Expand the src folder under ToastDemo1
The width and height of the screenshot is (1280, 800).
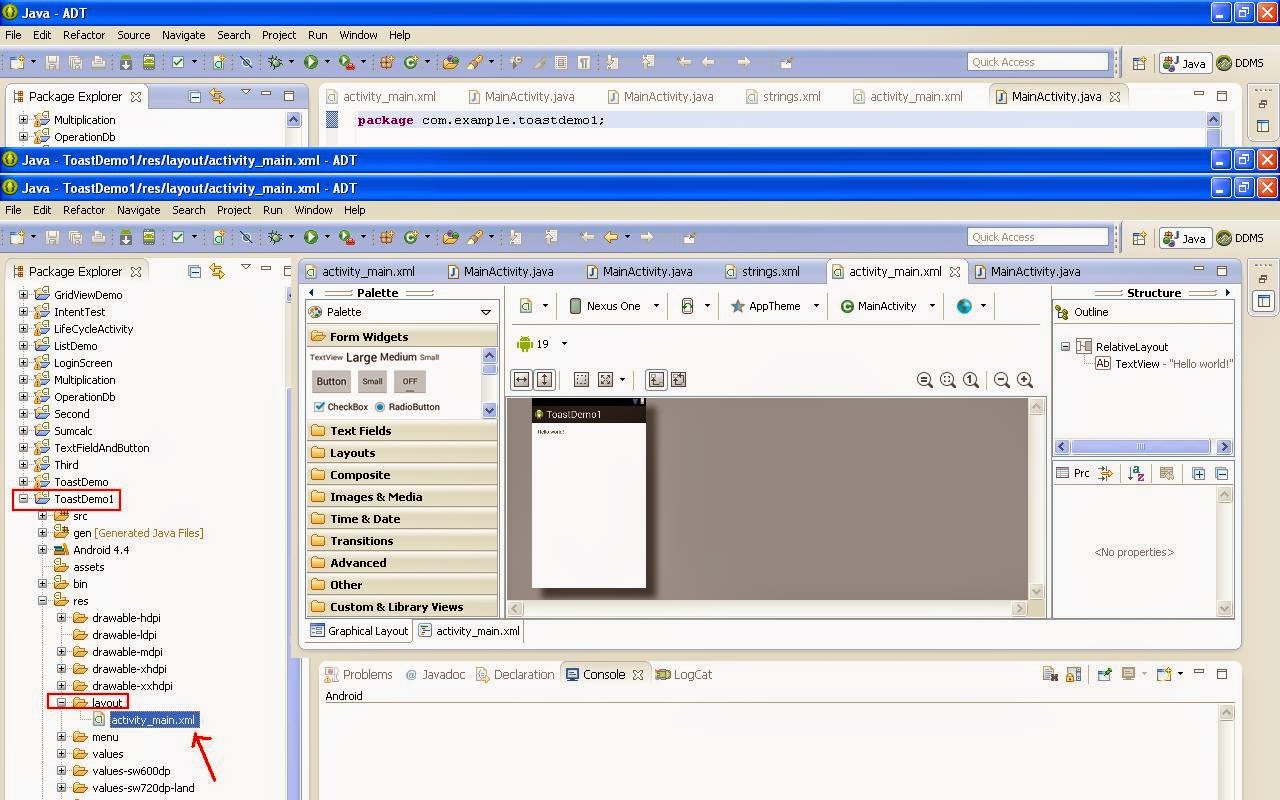(x=43, y=516)
